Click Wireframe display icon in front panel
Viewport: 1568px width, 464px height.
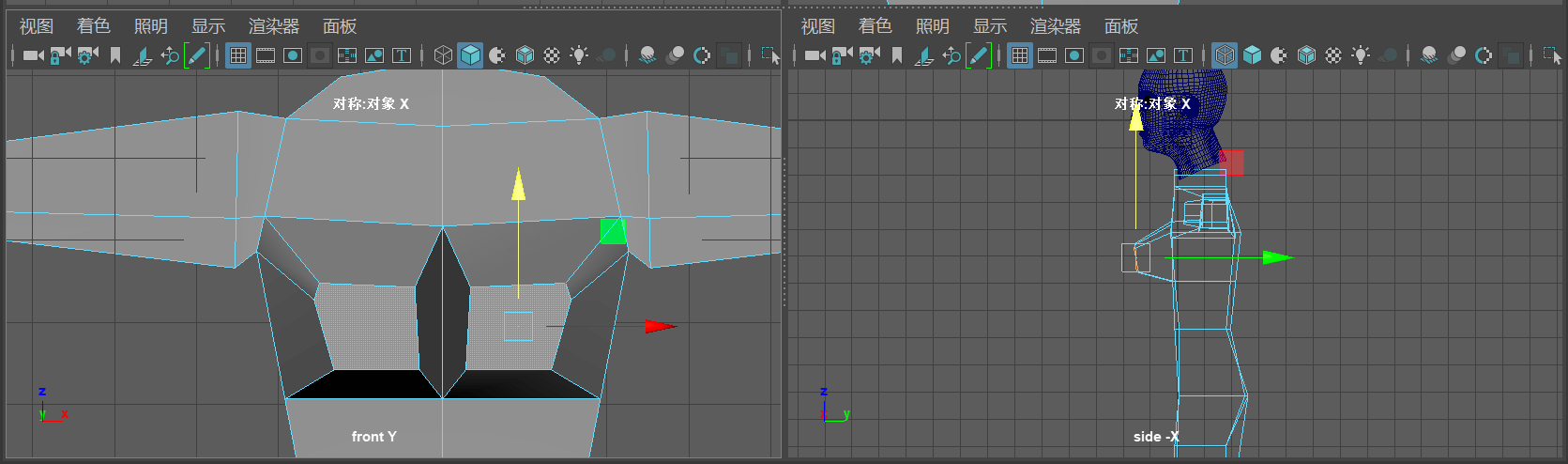444,55
